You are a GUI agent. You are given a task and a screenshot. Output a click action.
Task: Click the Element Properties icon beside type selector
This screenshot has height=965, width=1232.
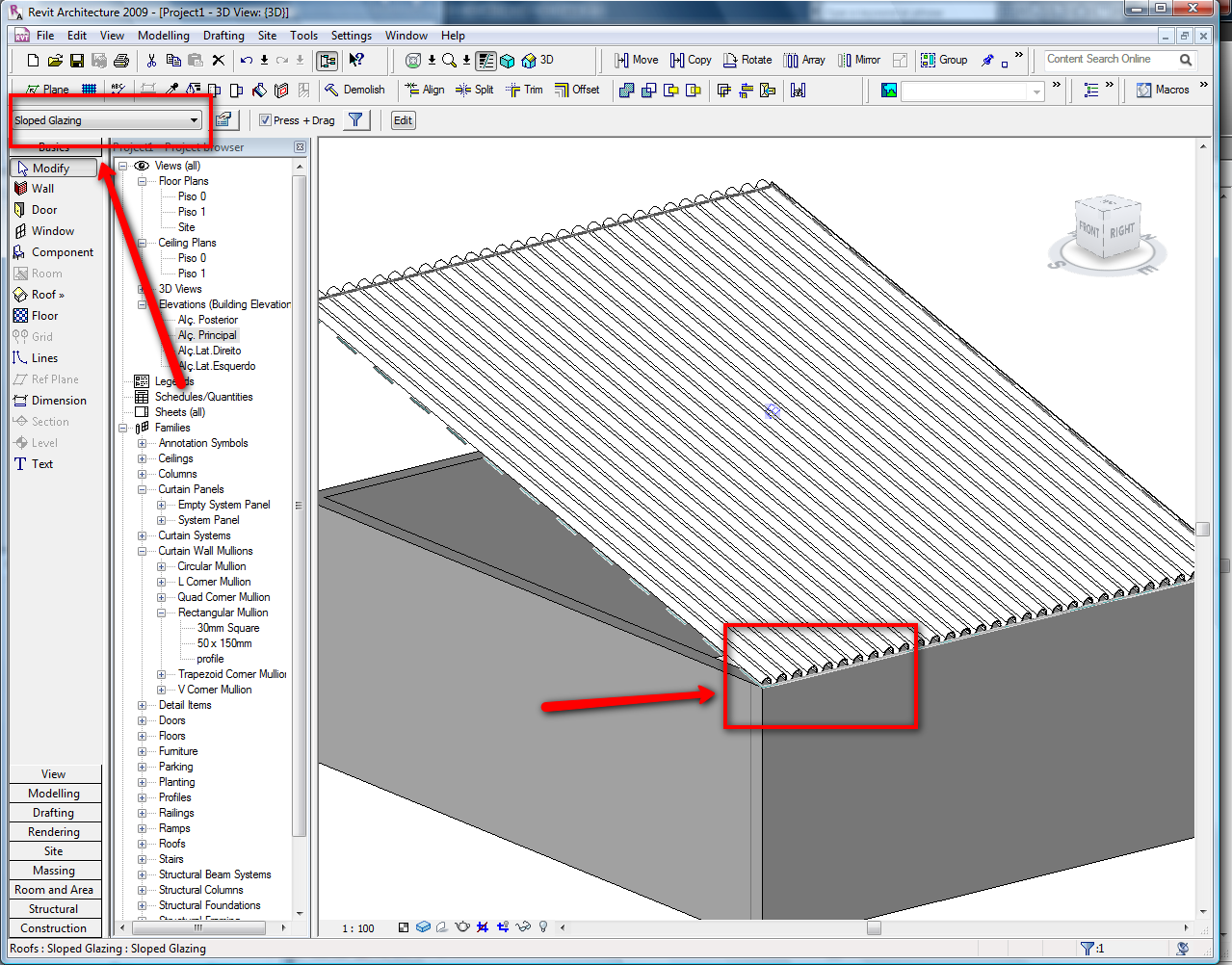[223, 119]
